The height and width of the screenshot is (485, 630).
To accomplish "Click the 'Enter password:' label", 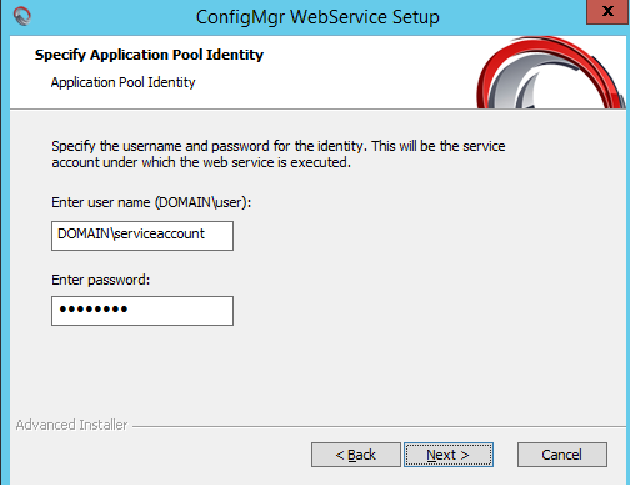I will tap(100, 279).
